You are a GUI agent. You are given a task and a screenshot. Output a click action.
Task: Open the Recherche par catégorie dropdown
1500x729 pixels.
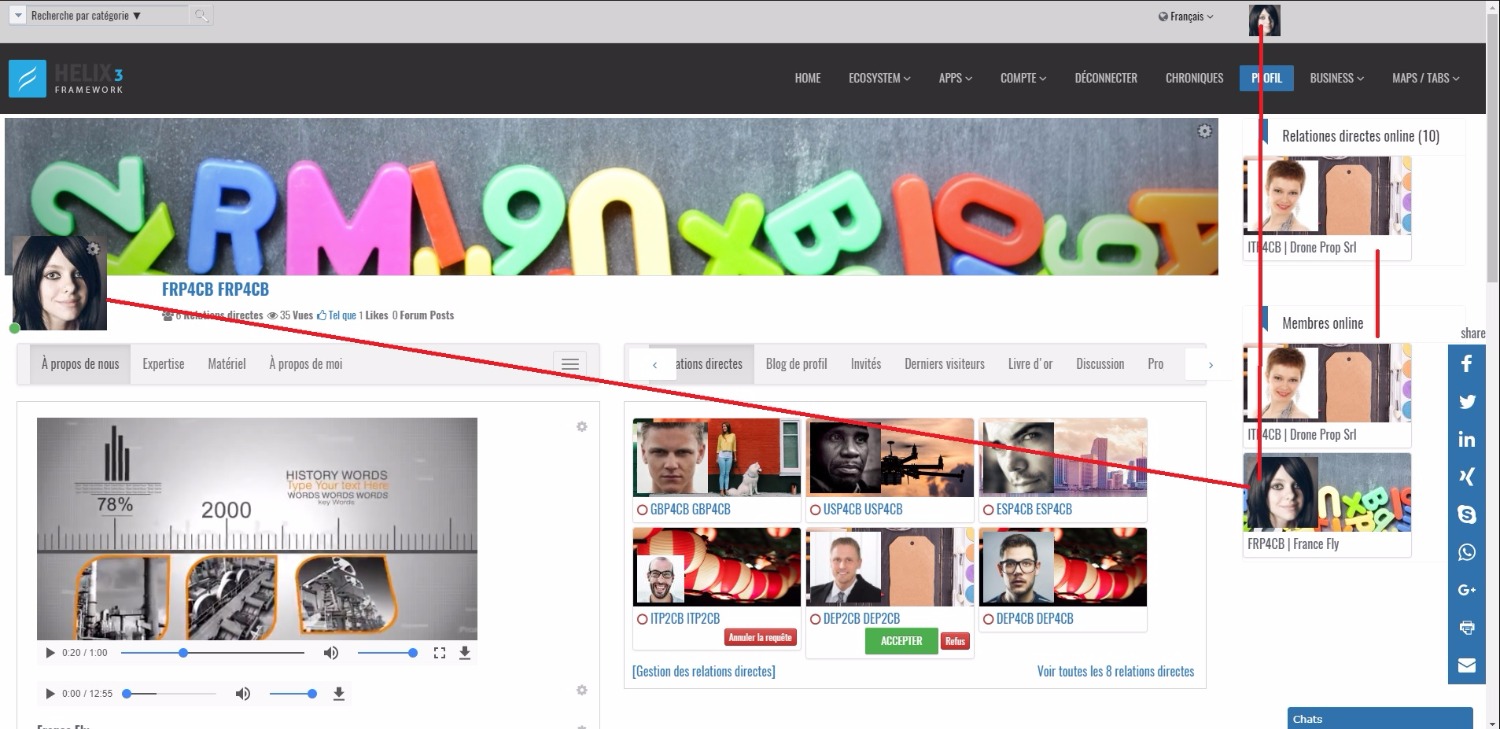(107, 16)
